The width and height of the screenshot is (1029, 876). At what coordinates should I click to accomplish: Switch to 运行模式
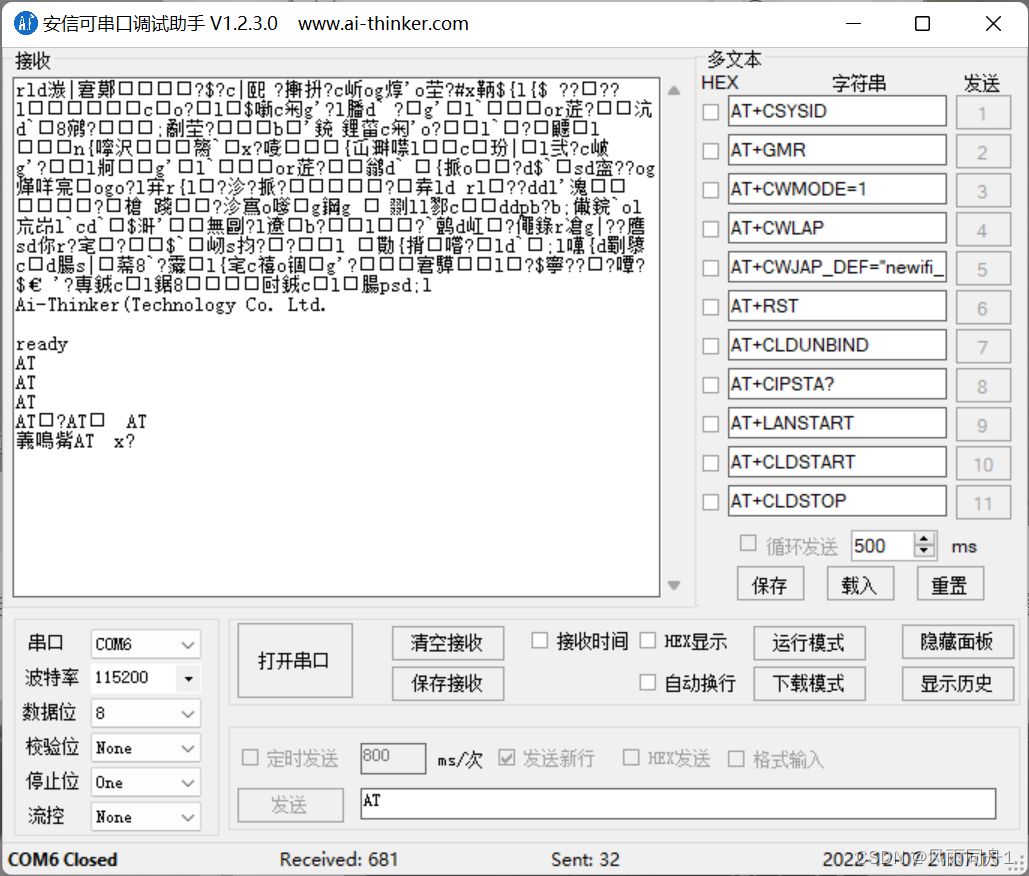809,643
